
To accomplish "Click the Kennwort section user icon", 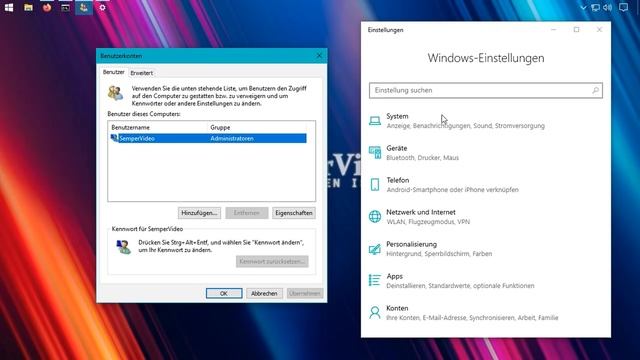I will coord(123,247).
